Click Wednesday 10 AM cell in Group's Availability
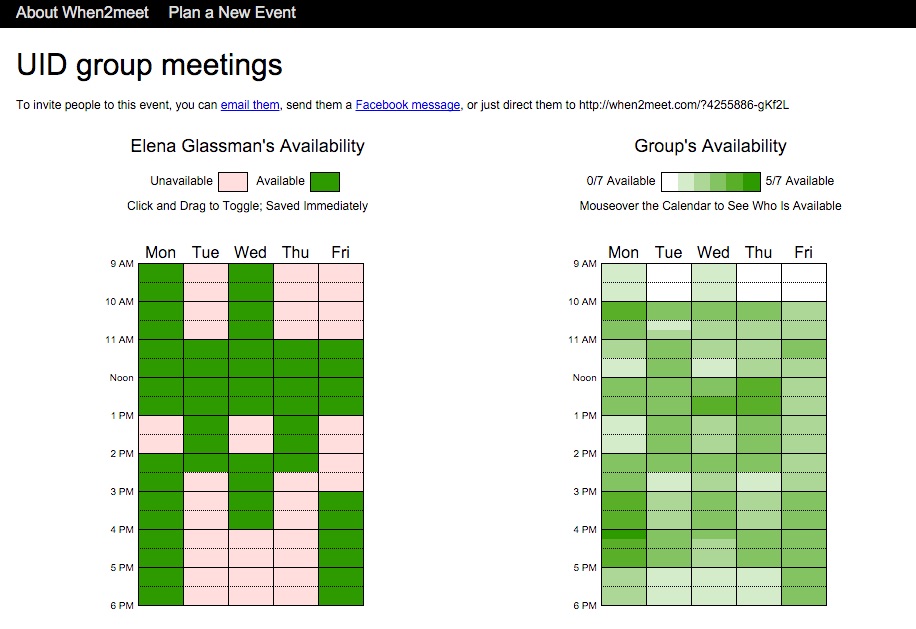 (714, 311)
